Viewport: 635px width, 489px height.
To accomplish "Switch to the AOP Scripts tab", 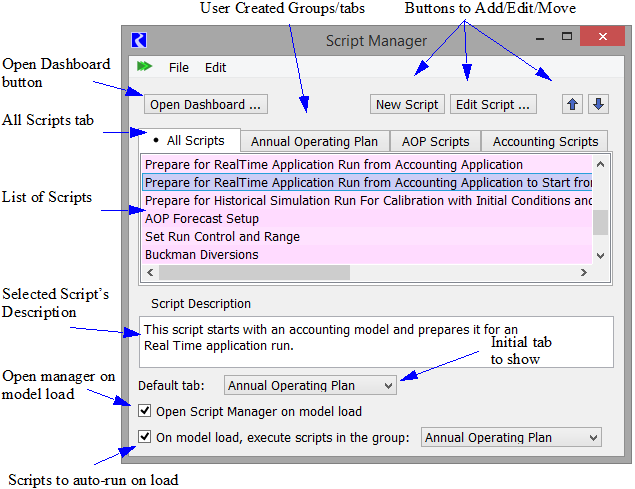I will (435, 141).
